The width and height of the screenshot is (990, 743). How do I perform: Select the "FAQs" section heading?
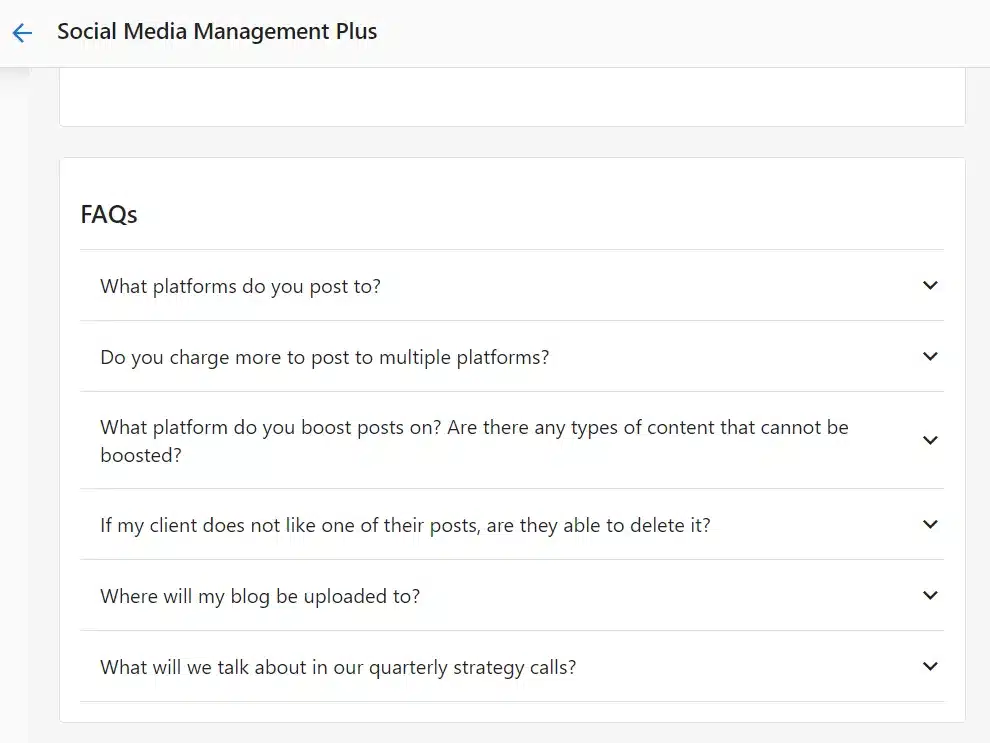coord(108,213)
